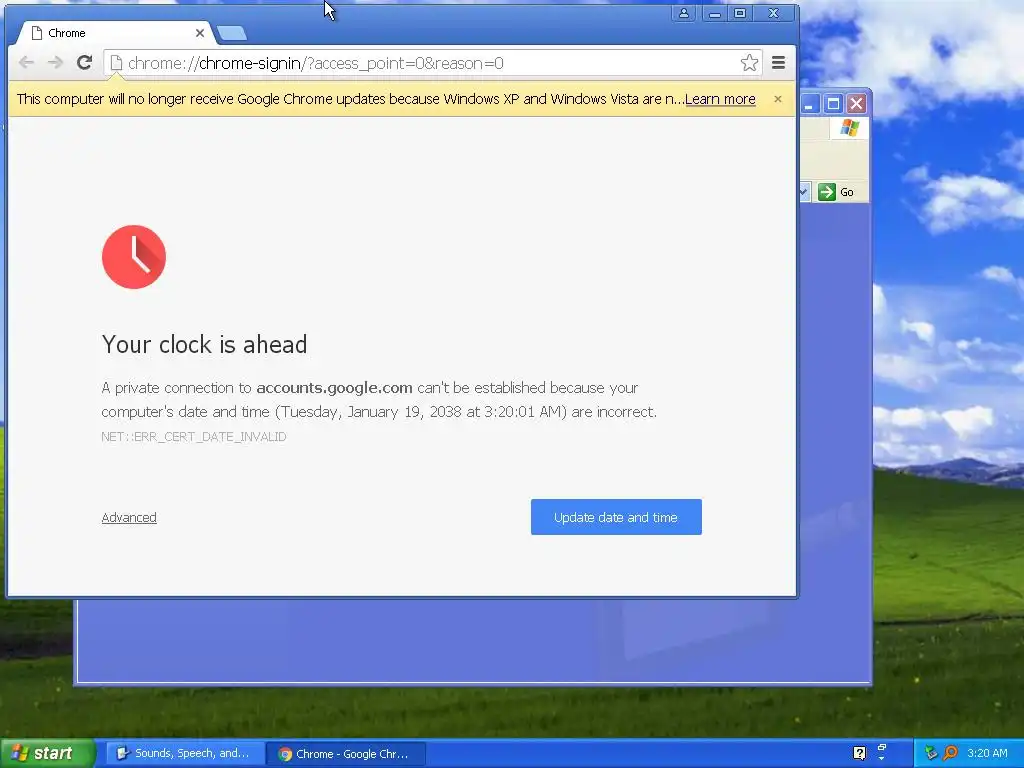The height and width of the screenshot is (768, 1024).
Task: Click the Advanced link
Action: [129, 517]
